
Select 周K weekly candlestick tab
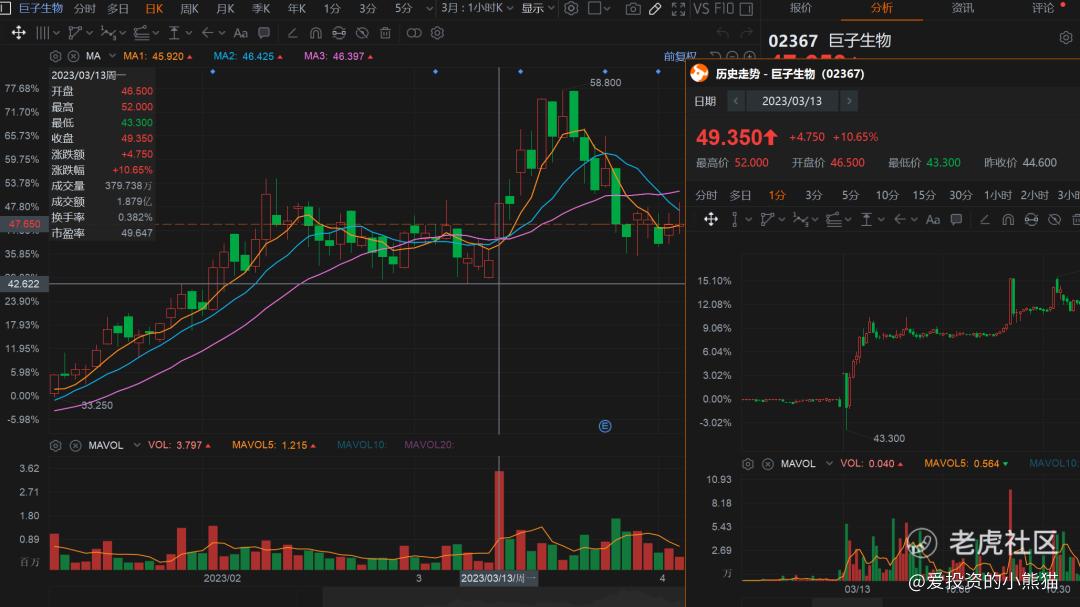(189, 8)
